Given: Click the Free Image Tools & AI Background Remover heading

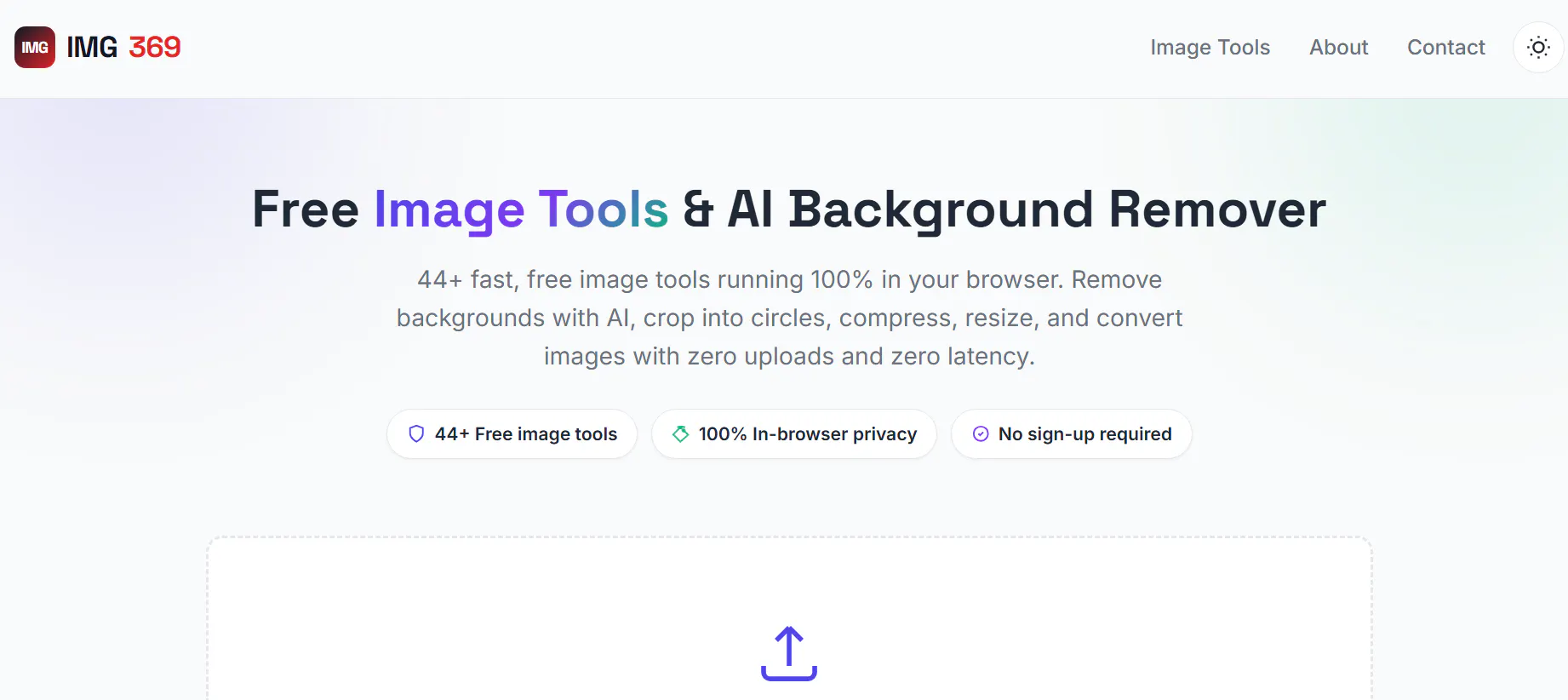Looking at the screenshot, I should tap(789, 209).
